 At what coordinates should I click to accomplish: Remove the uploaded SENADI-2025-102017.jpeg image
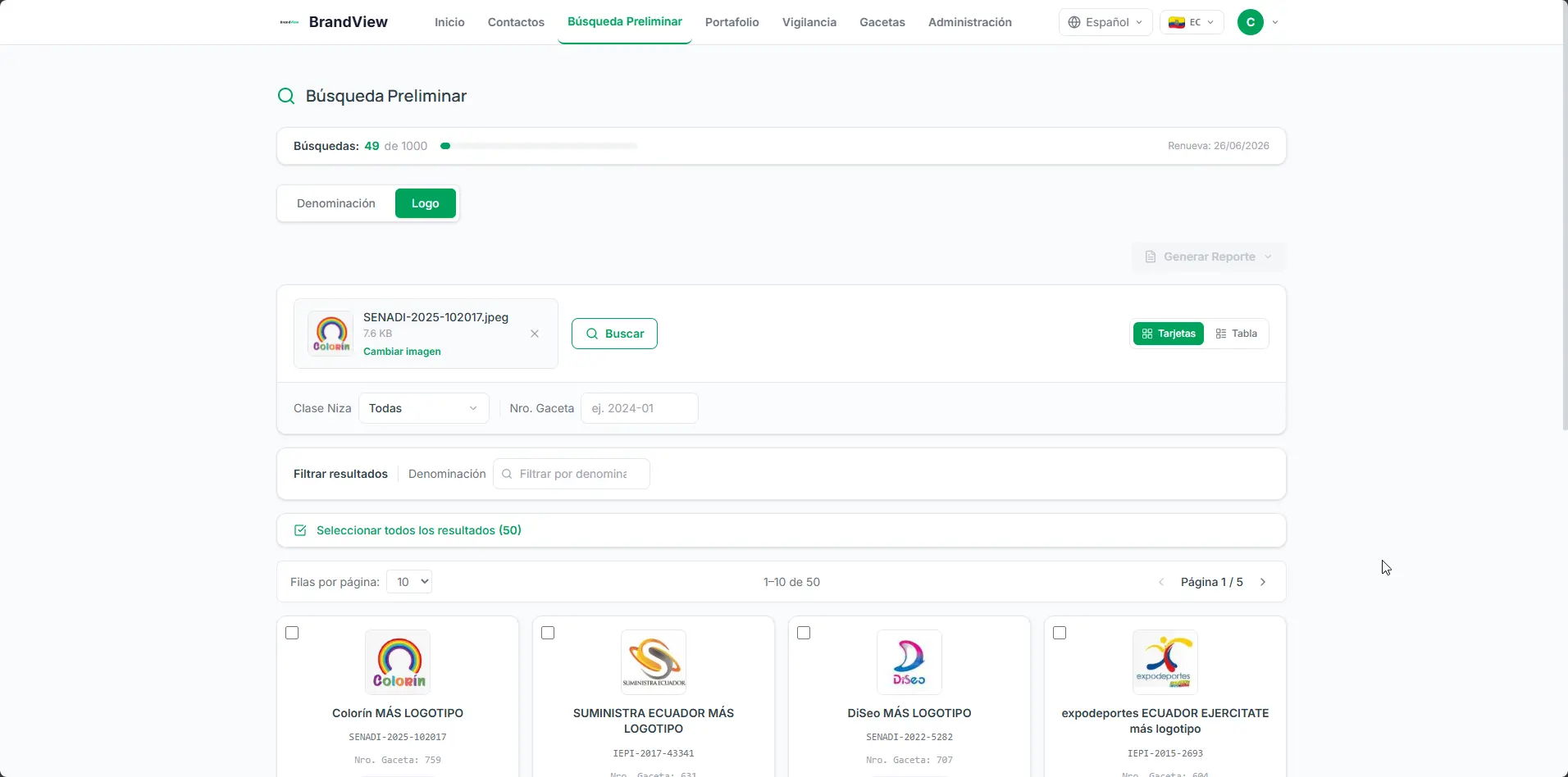point(535,334)
